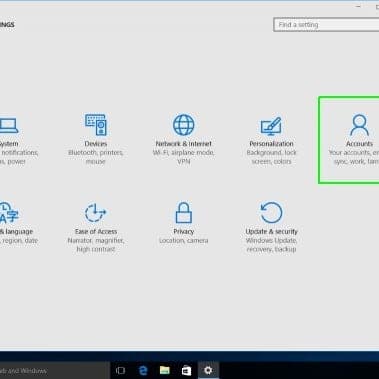Launch Microsoft Edge from the taskbar
The width and height of the screenshot is (379, 379).
[143, 370]
